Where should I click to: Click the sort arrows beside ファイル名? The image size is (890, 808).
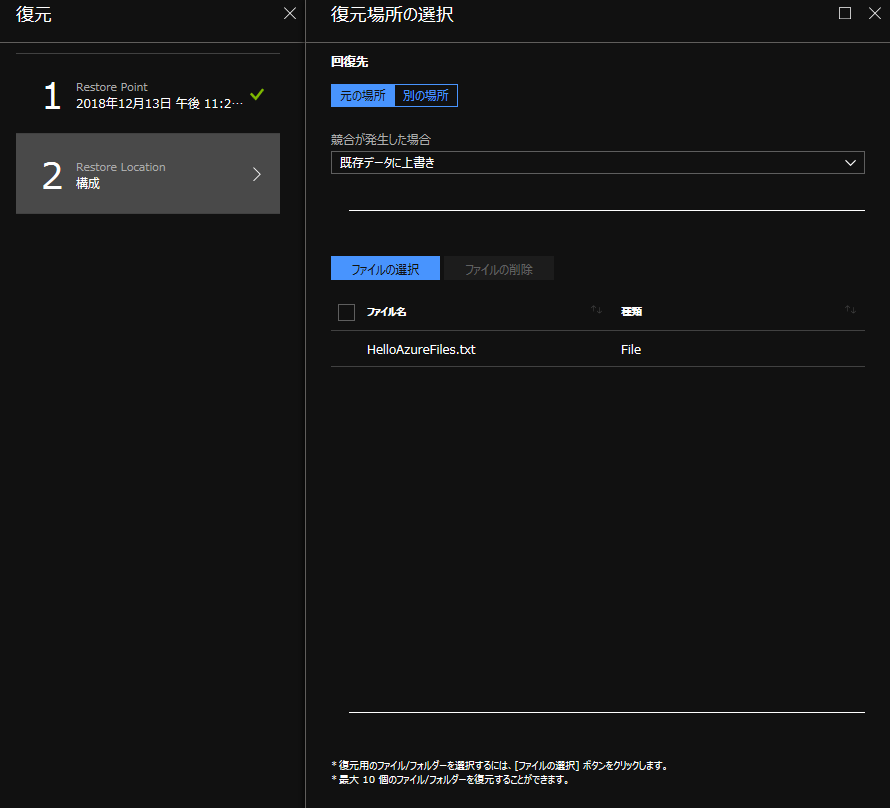[x=597, y=310]
